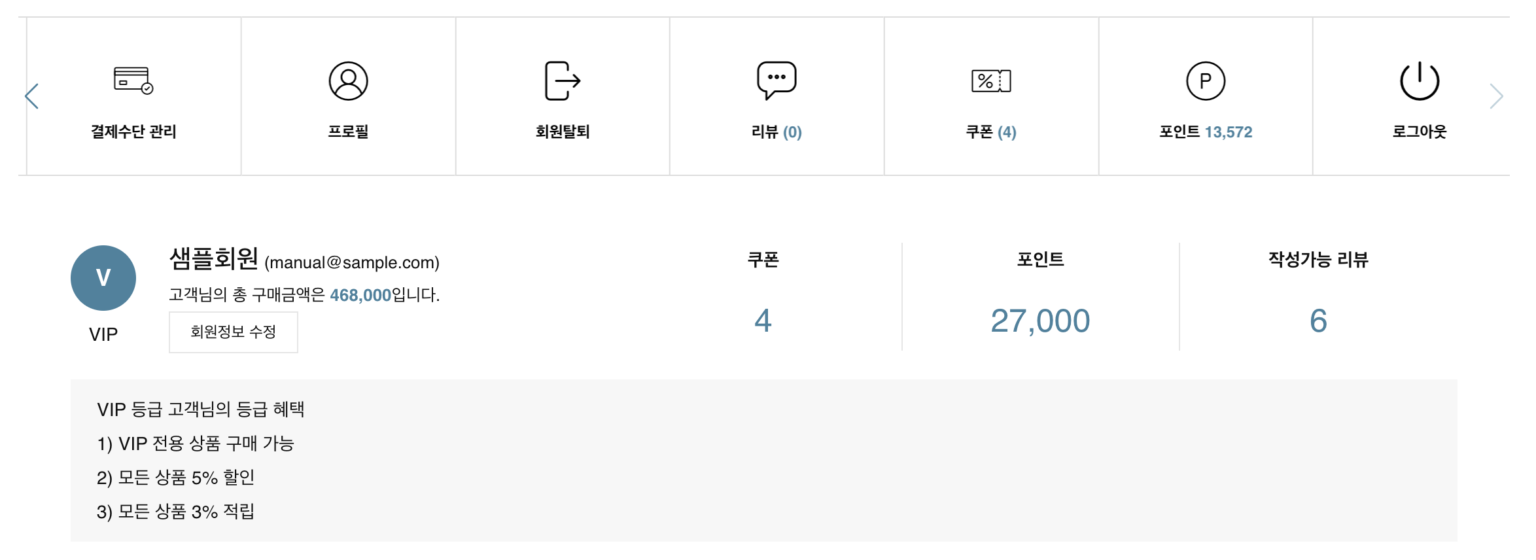1536x560 pixels.
Task: Click the total purchase amount 468,000
Action: click(x=360, y=295)
